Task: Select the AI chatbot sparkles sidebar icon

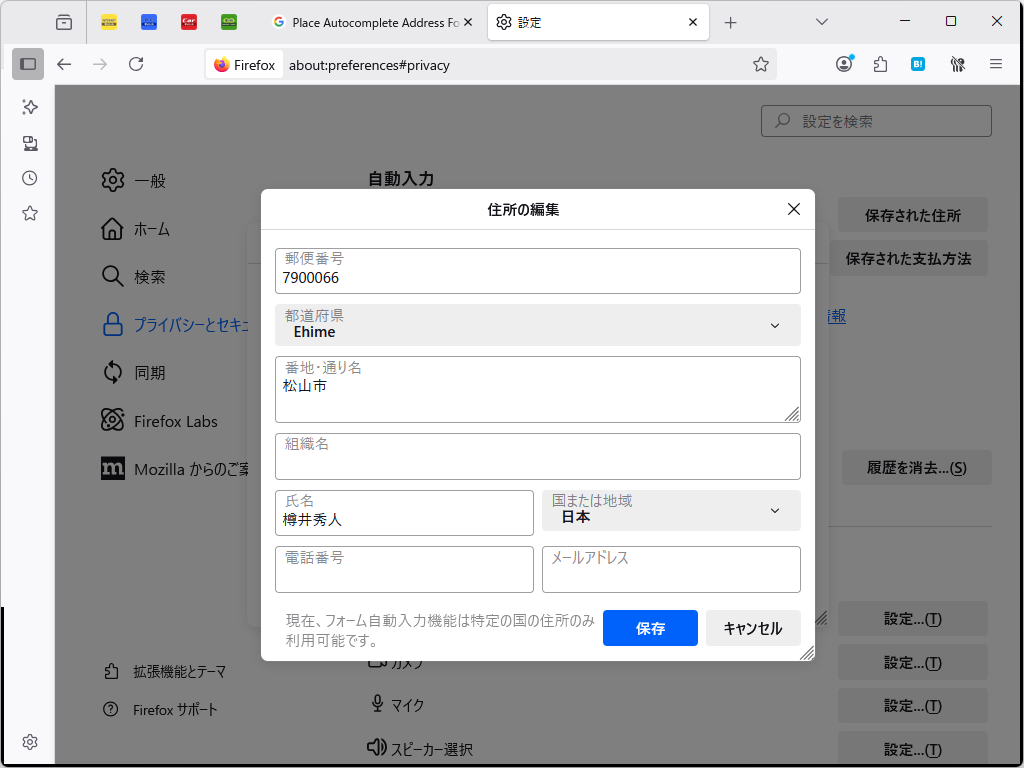Action: point(29,107)
